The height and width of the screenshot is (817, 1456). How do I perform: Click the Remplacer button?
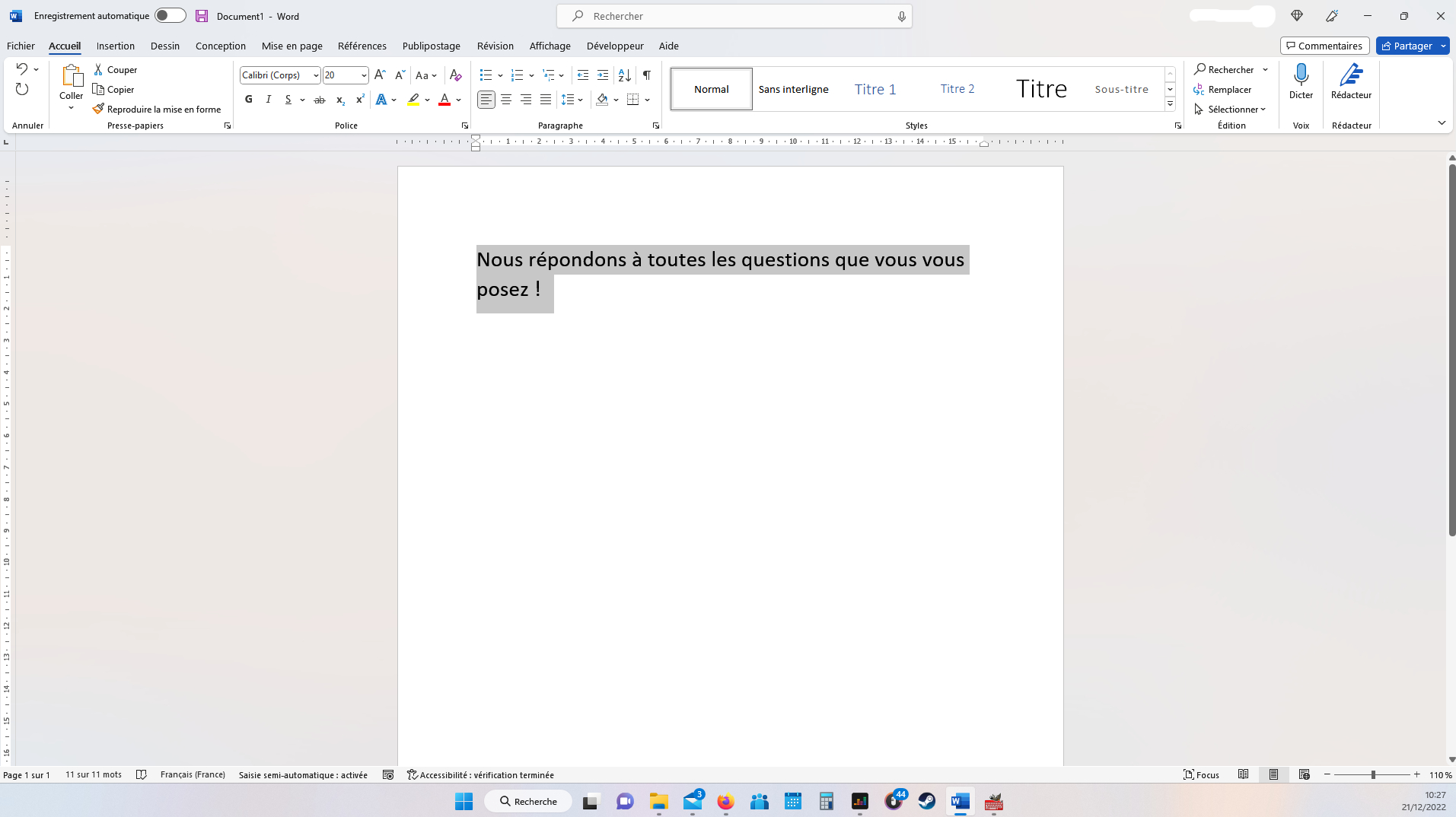click(1222, 89)
